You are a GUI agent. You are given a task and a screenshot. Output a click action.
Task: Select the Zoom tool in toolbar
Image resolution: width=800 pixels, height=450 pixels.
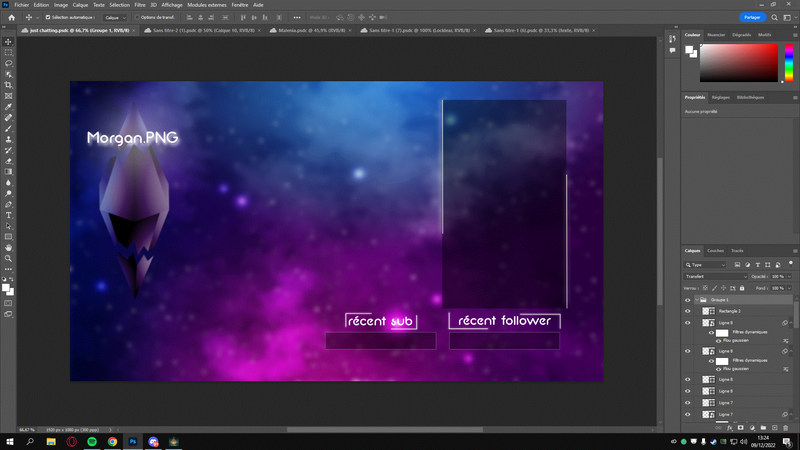8,259
